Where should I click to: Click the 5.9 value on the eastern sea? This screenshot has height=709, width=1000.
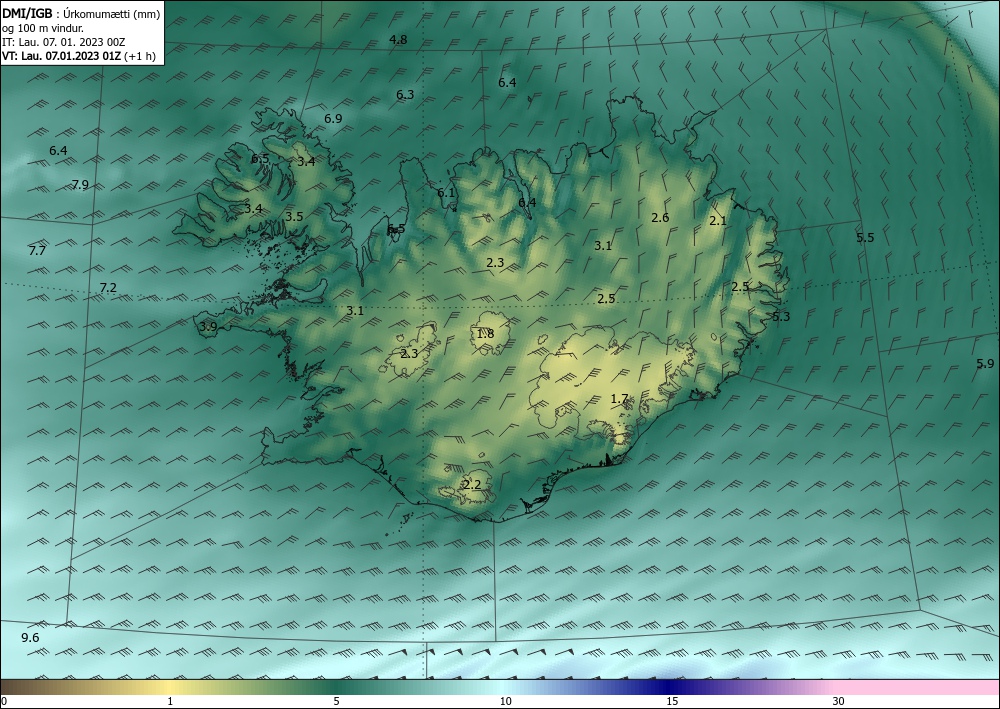[985, 363]
